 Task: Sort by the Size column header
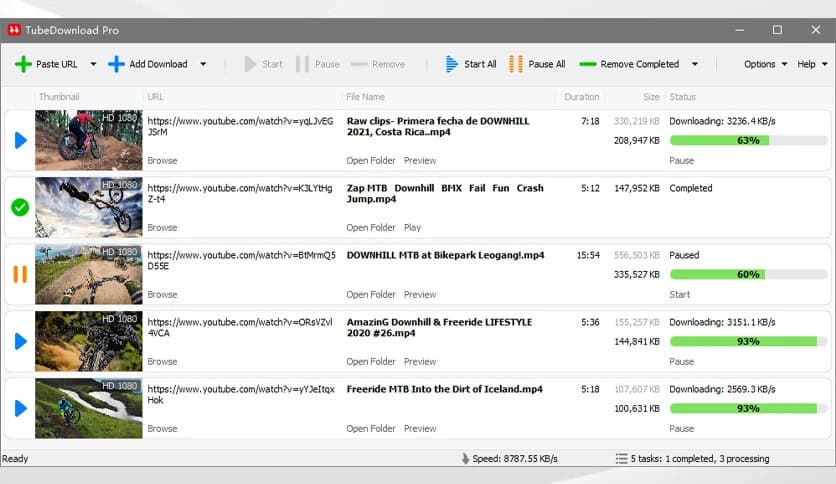(651, 96)
